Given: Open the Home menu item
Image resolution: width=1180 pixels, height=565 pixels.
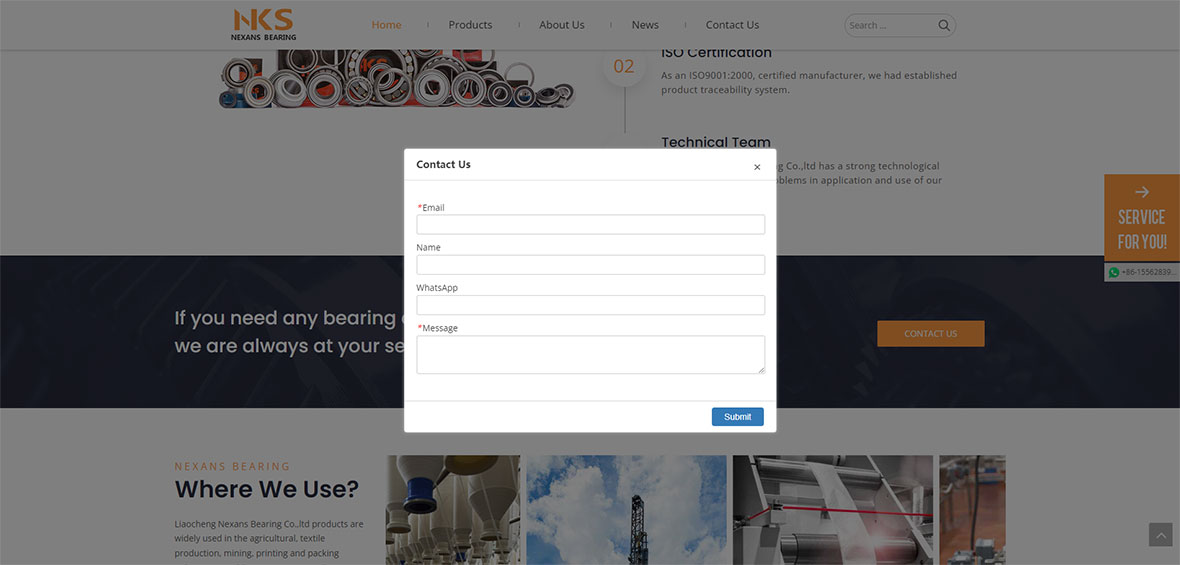Looking at the screenshot, I should point(386,25).
